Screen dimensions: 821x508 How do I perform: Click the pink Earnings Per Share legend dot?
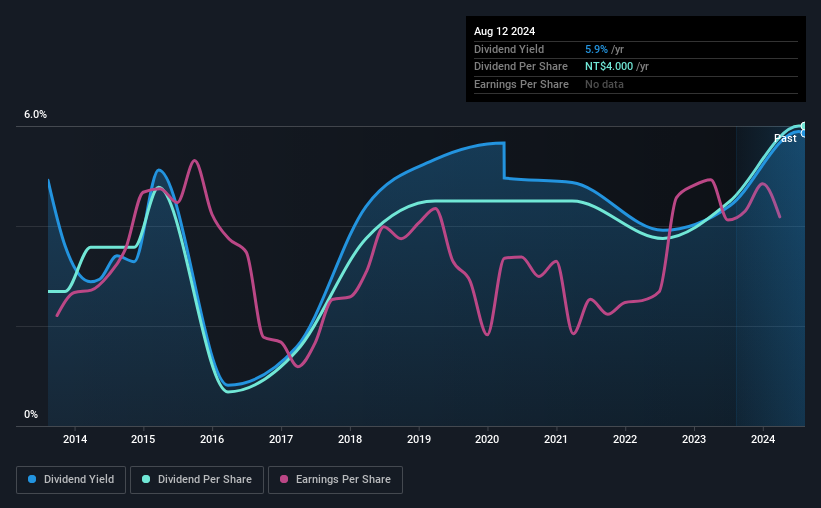click(x=284, y=479)
